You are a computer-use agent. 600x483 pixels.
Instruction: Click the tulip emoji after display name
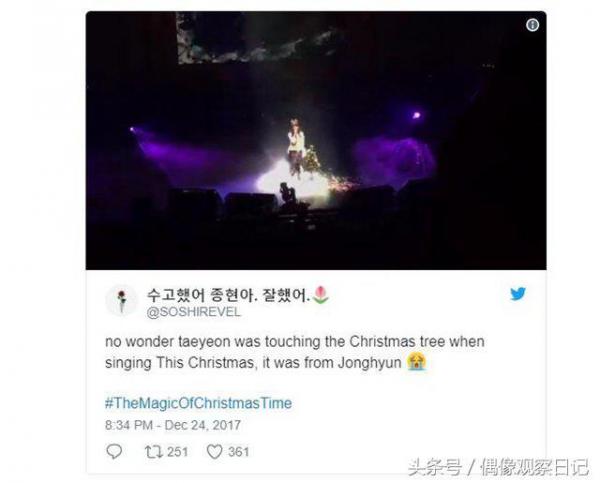tap(321, 295)
